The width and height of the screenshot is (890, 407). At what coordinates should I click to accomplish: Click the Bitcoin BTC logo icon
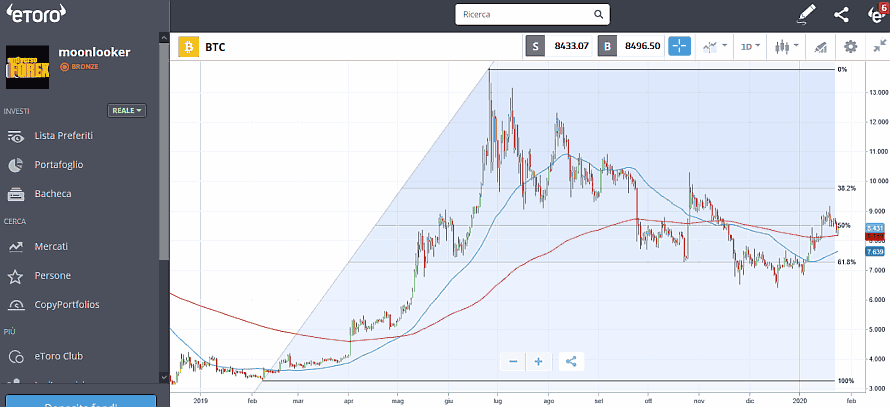188,47
